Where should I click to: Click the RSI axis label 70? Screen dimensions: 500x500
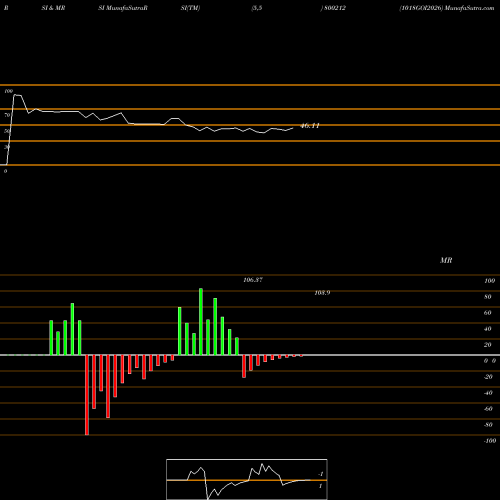click(x=7, y=115)
